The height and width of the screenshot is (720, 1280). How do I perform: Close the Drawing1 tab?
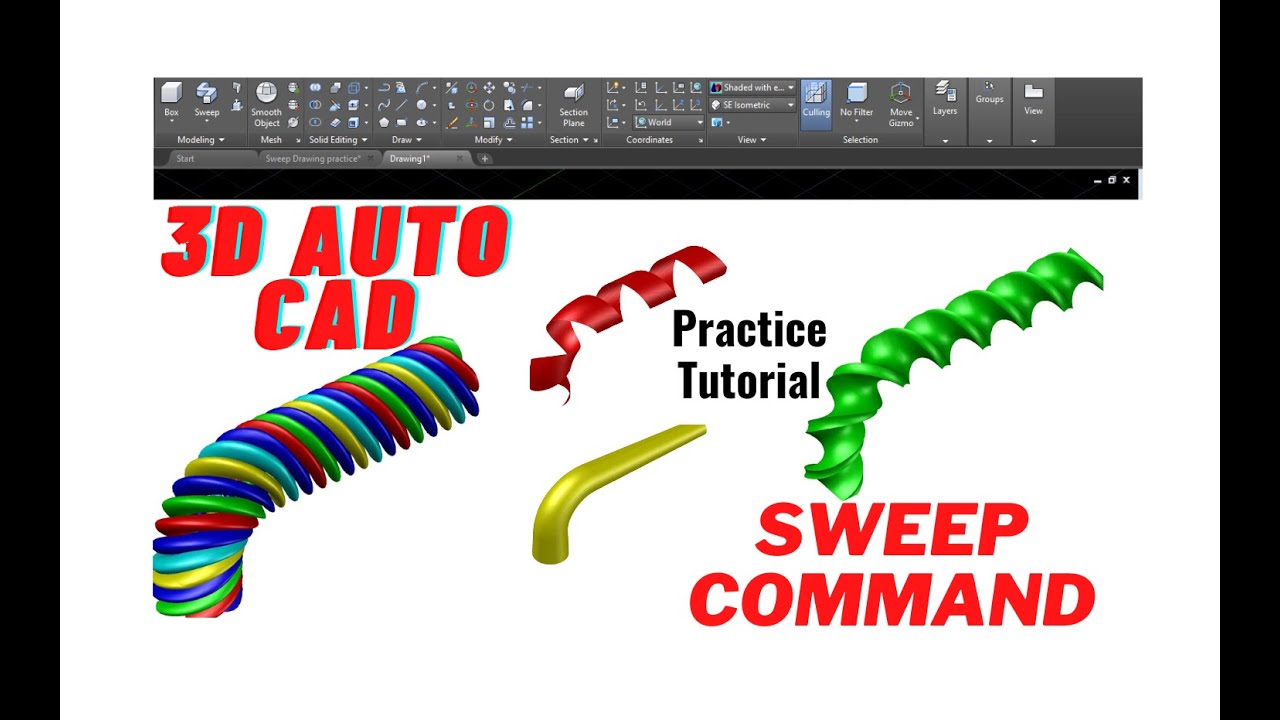pos(460,158)
